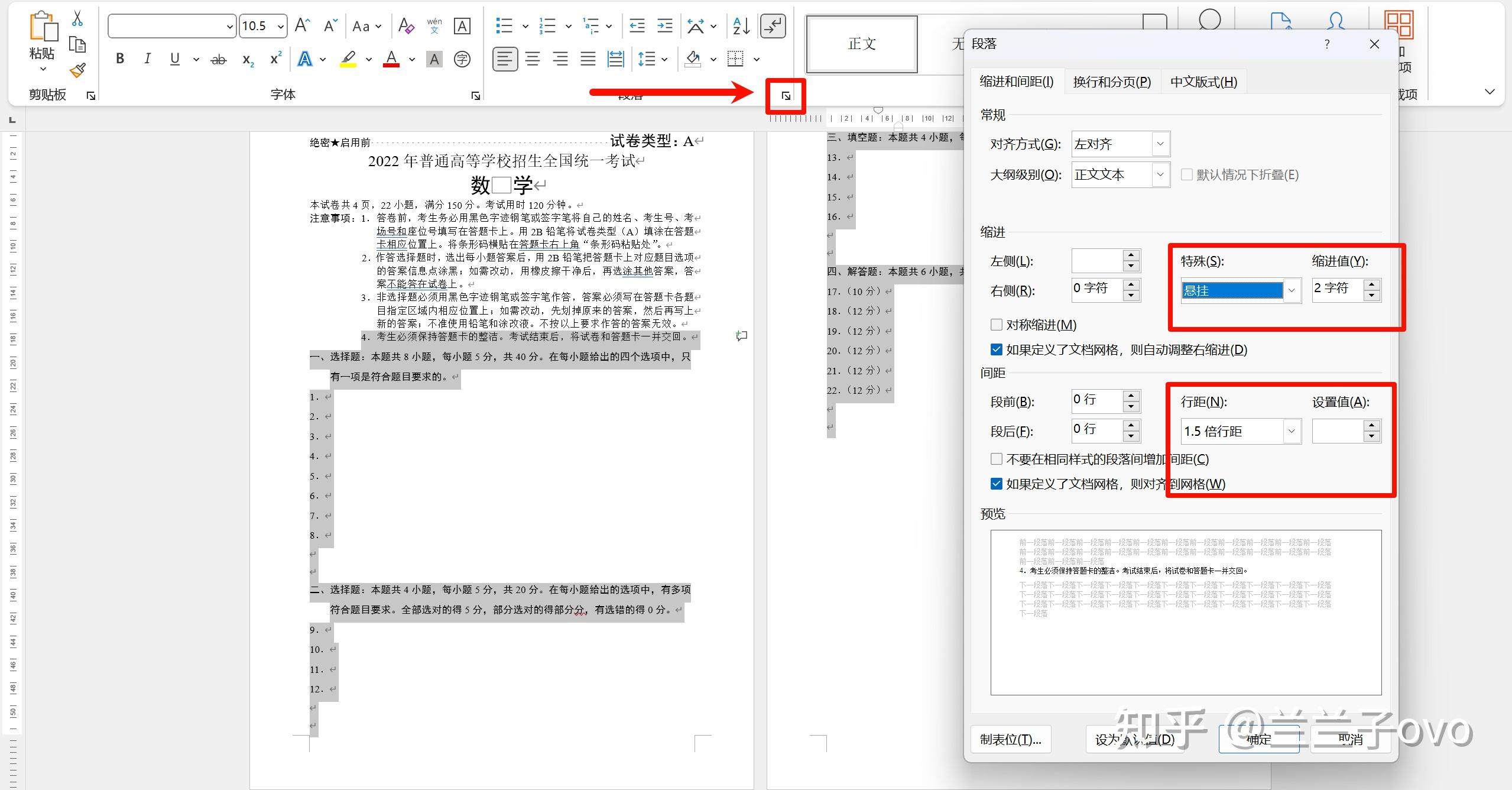The height and width of the screenshot is (790, 1512).
Task: Click the center alignment icon
Action: click(x=533, y=59)
